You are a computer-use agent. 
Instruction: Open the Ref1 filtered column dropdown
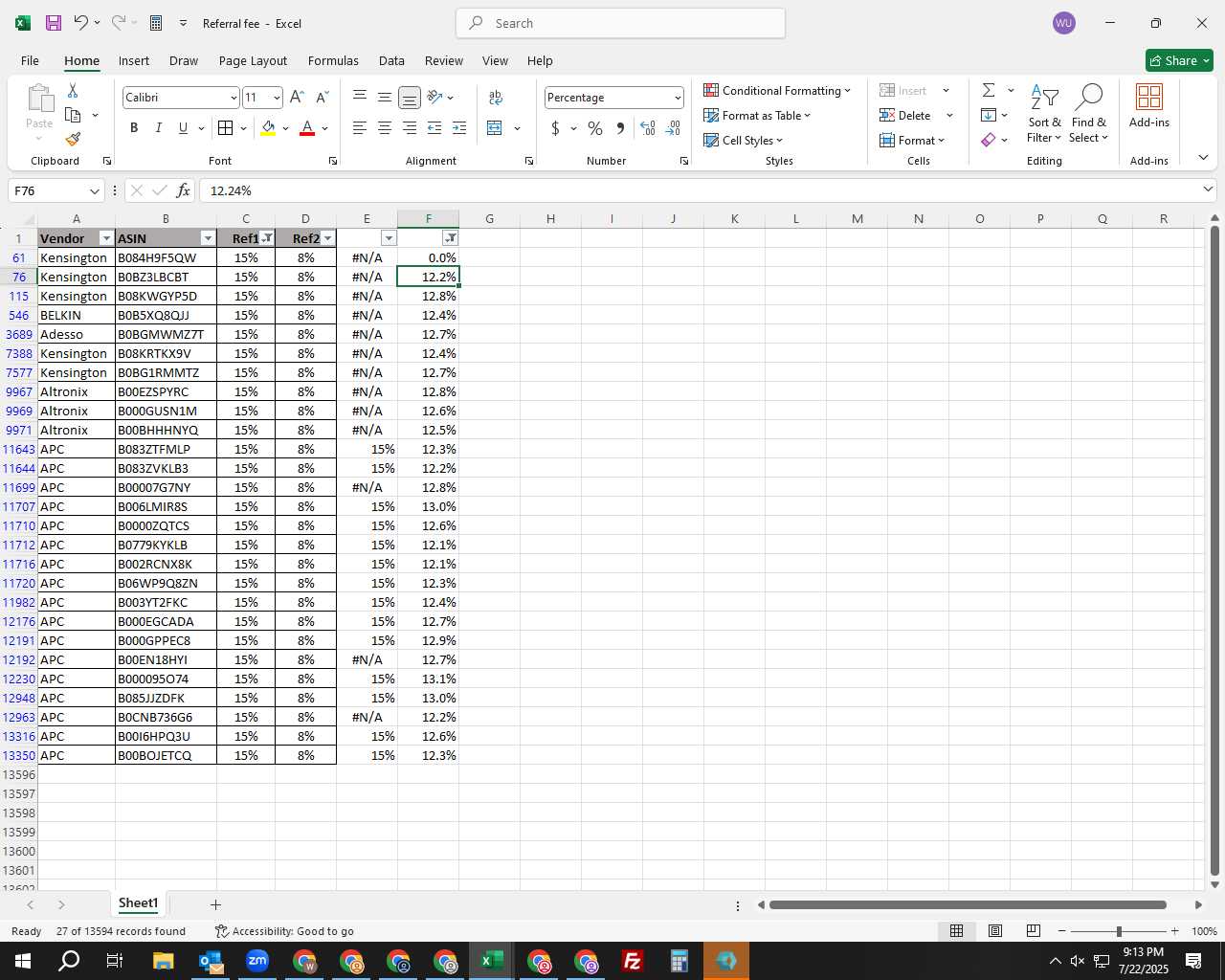pos(267,238)
